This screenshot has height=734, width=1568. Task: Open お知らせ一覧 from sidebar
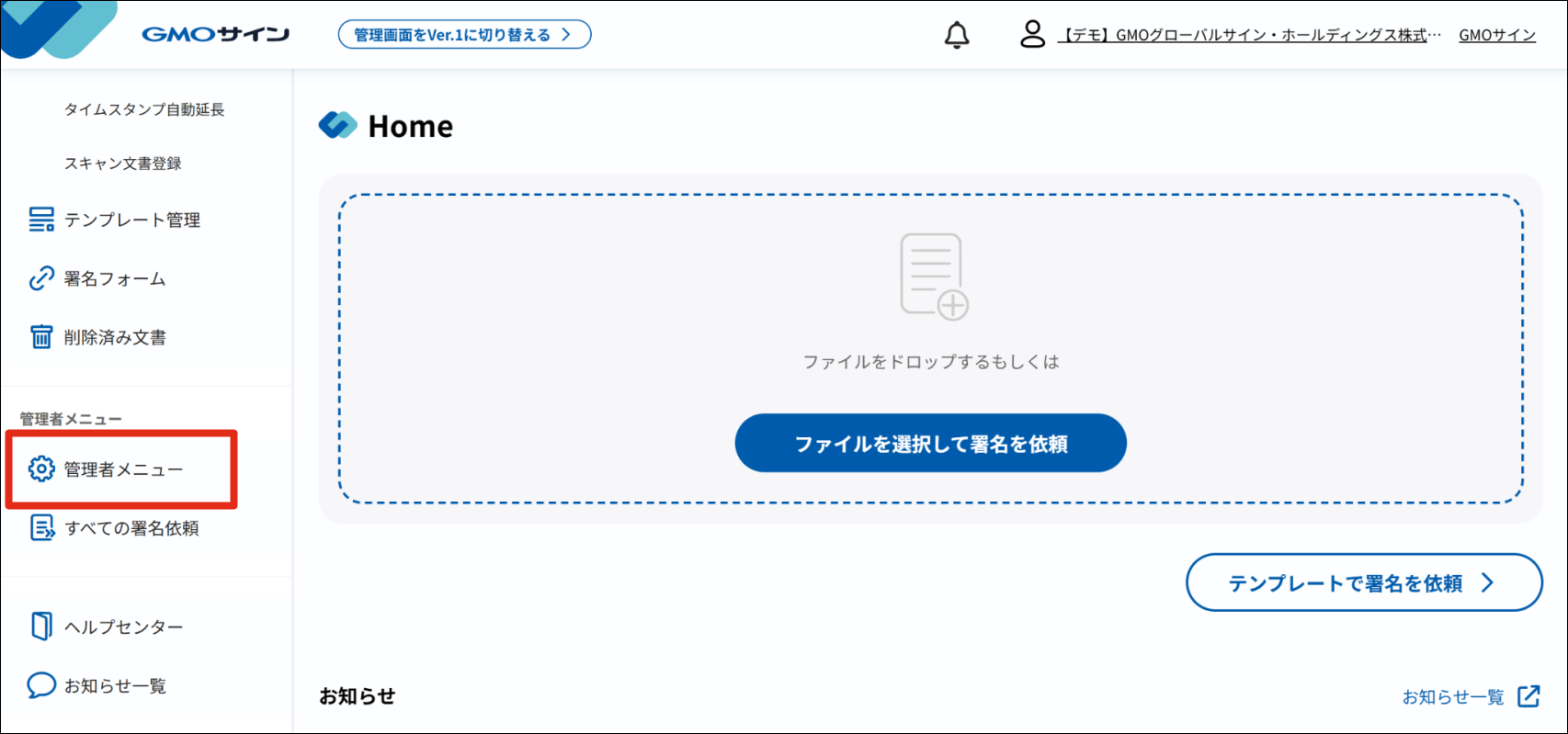tap(115, 686)
